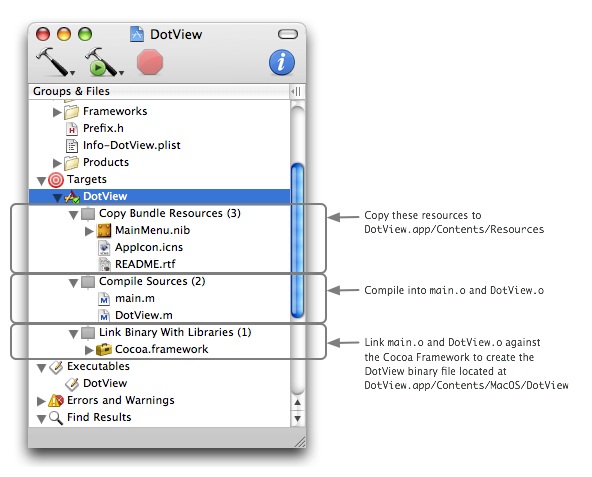Select Info-DotView.plist file name
The height and width of the screenshot is (477, 592).
[x=132, y=145]
